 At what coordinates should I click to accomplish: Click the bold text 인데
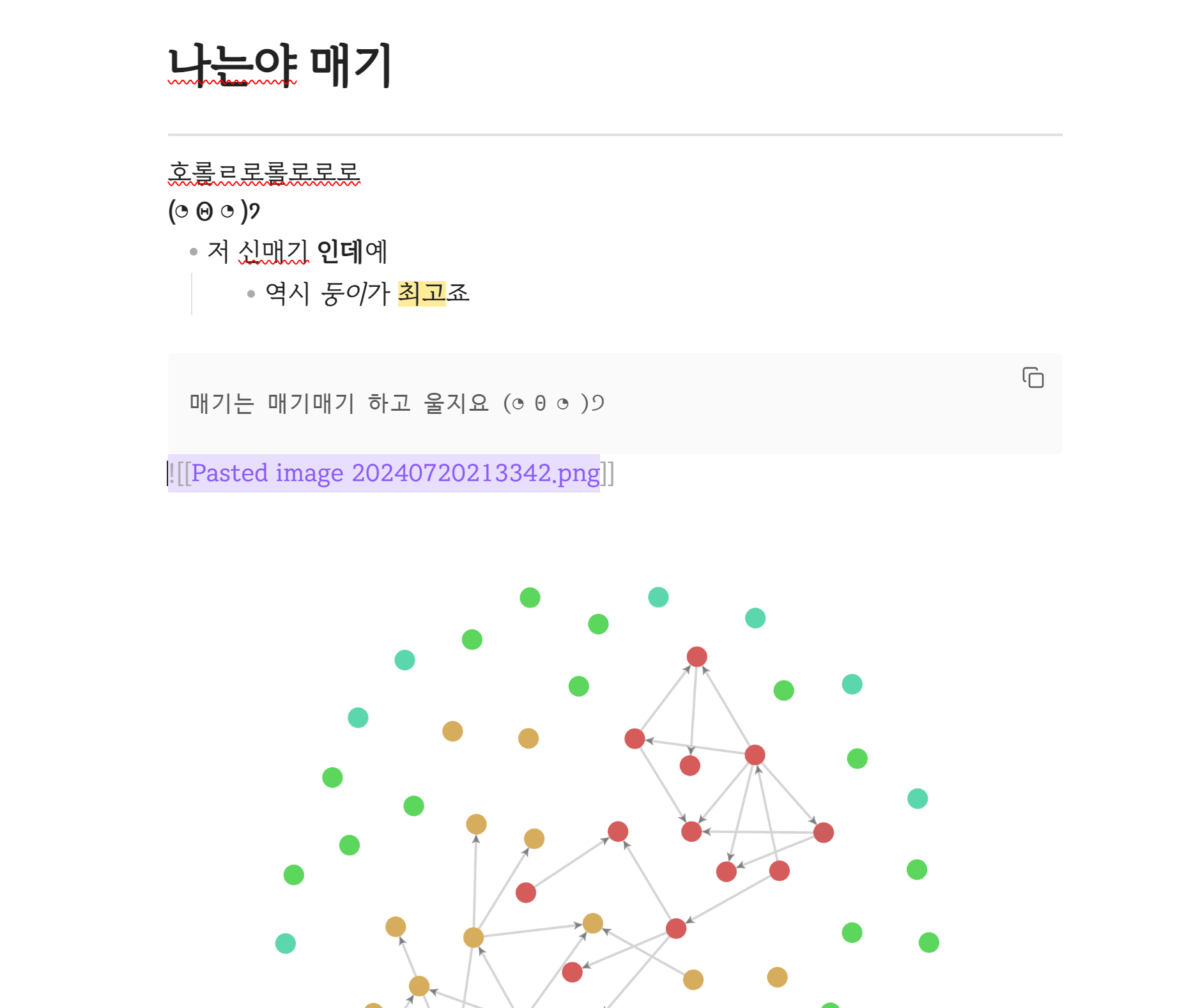[x=340, y=251]
